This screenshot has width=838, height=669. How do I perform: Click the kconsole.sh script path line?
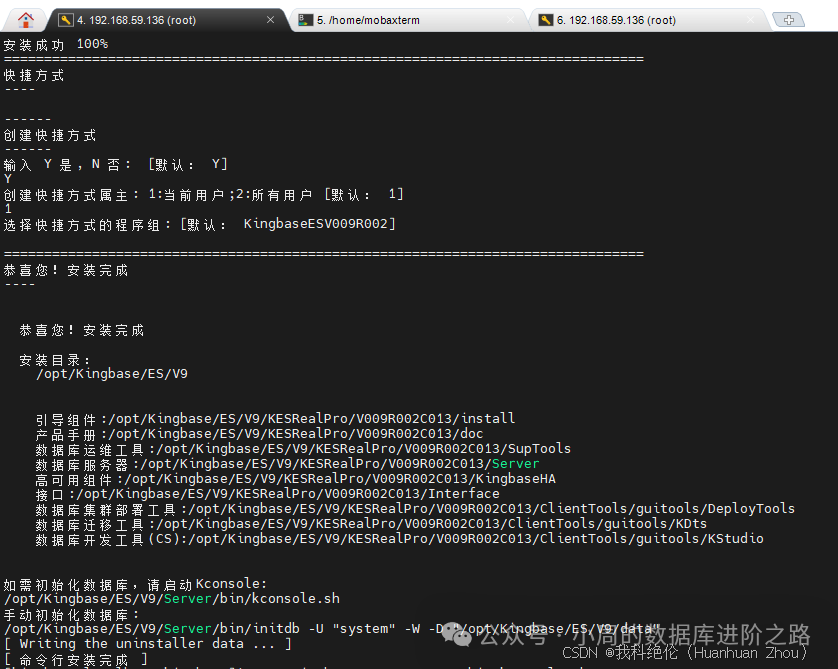click(171, 599)
